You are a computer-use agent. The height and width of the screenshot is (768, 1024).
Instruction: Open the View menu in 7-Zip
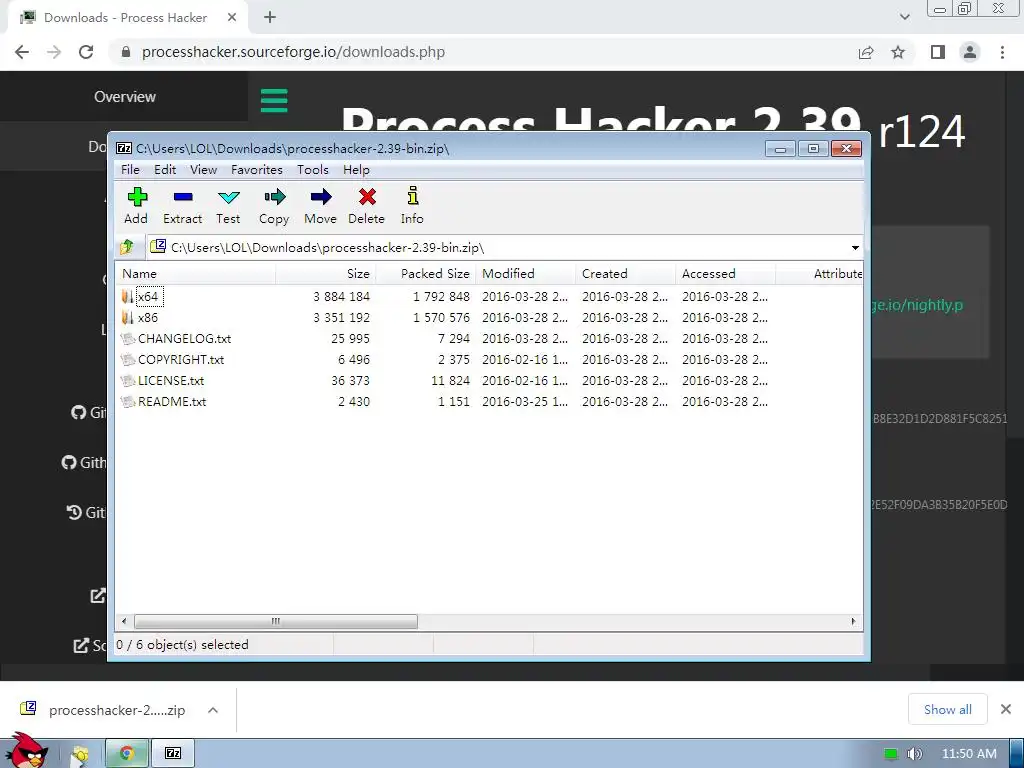204,170
